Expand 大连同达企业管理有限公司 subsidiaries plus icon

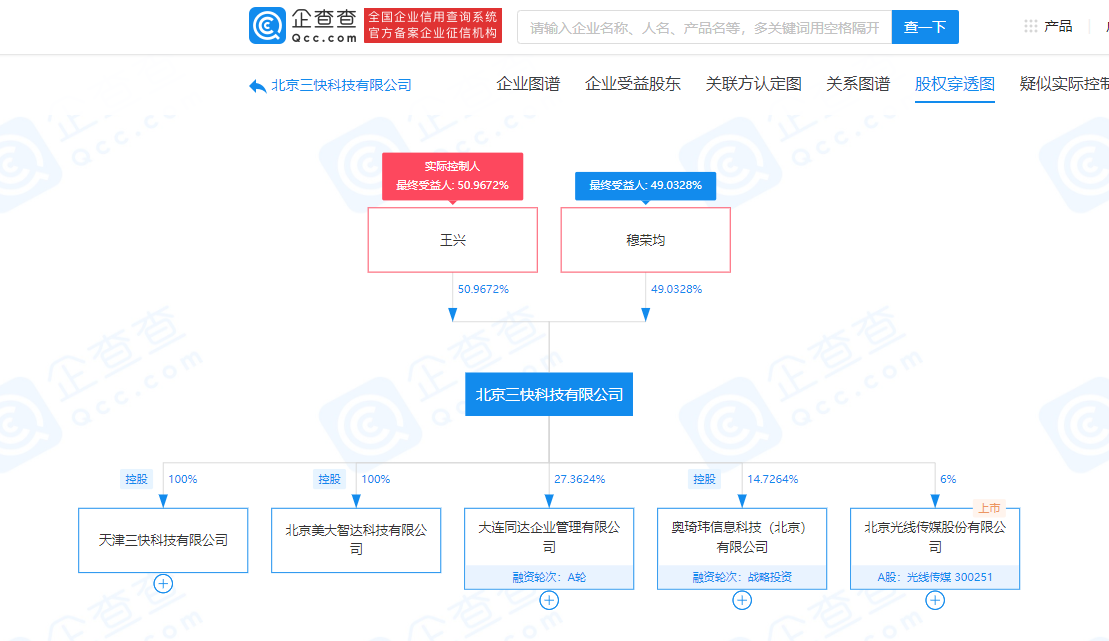(x=549, y=600)
